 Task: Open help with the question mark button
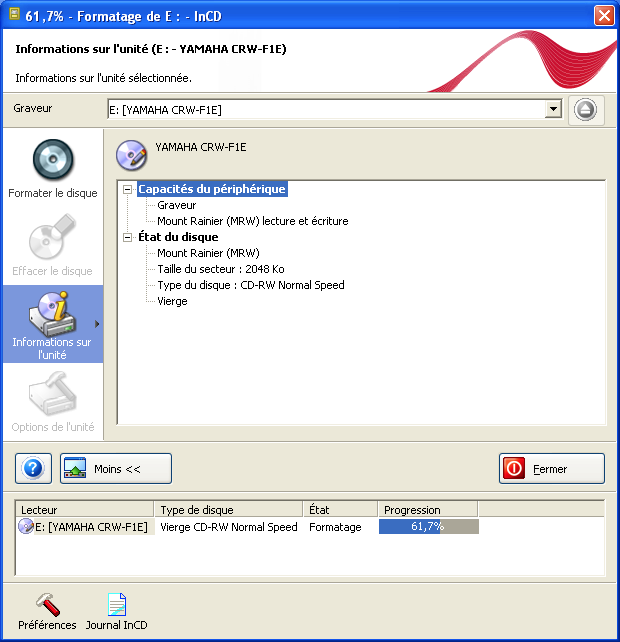(x=34, y=468)
